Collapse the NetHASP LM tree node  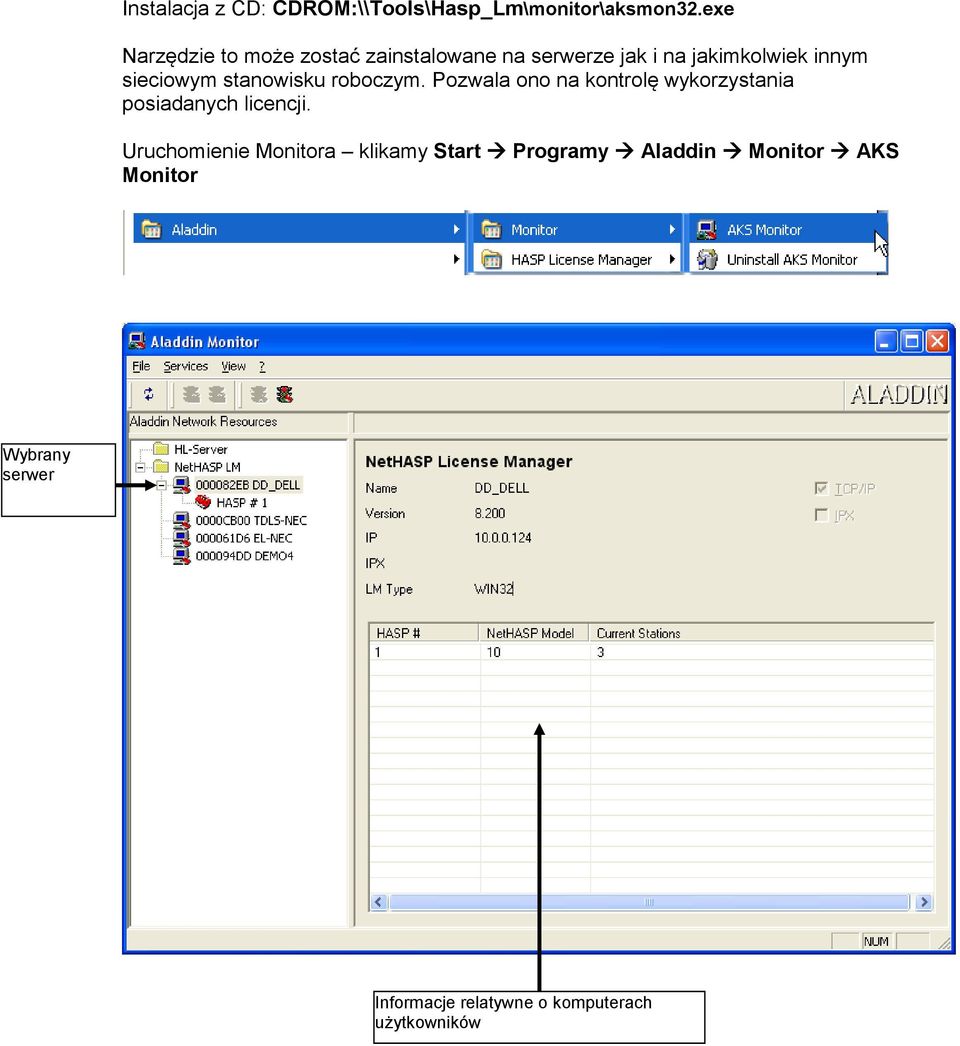point(140,467)
